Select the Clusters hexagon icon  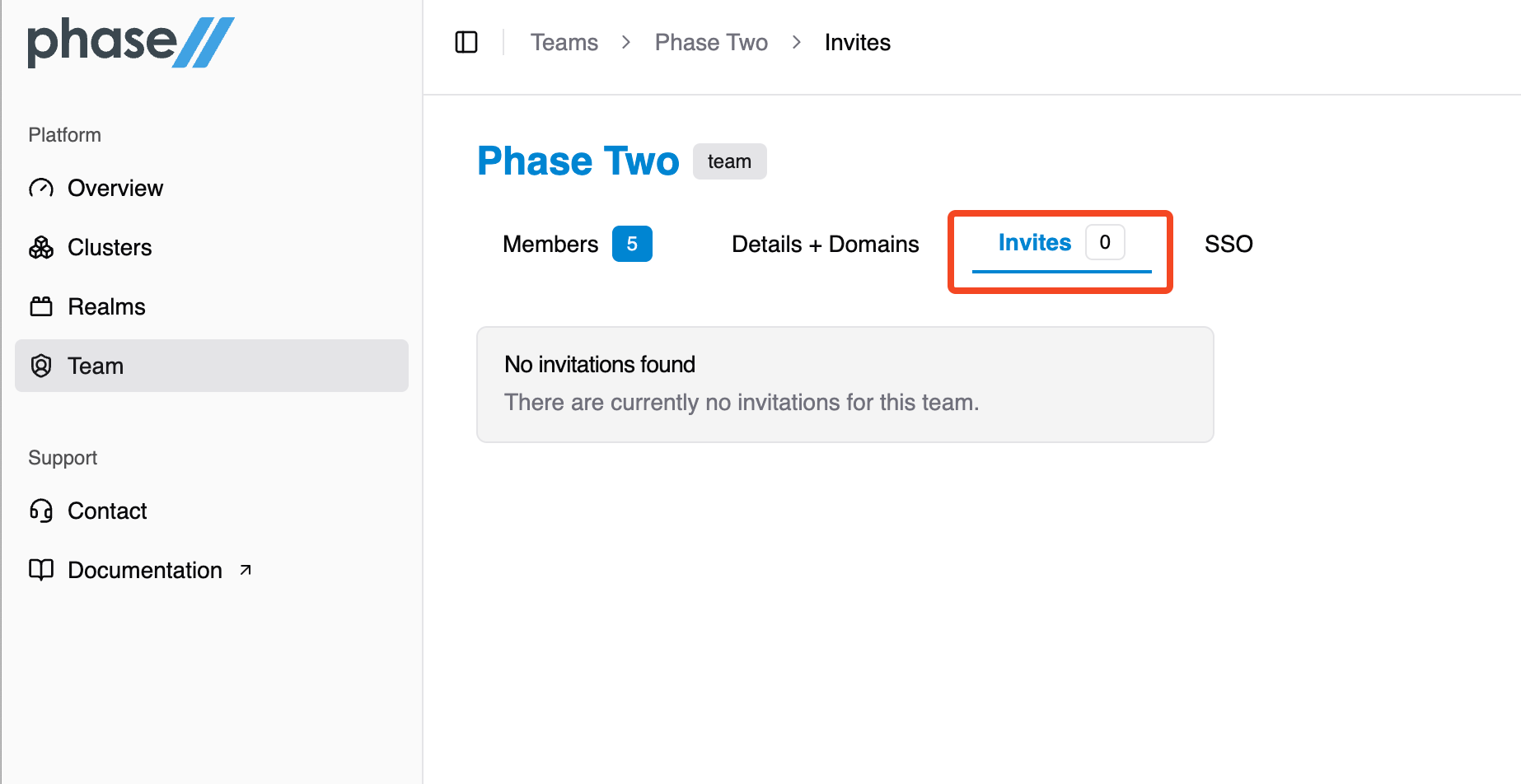[41, 247]
